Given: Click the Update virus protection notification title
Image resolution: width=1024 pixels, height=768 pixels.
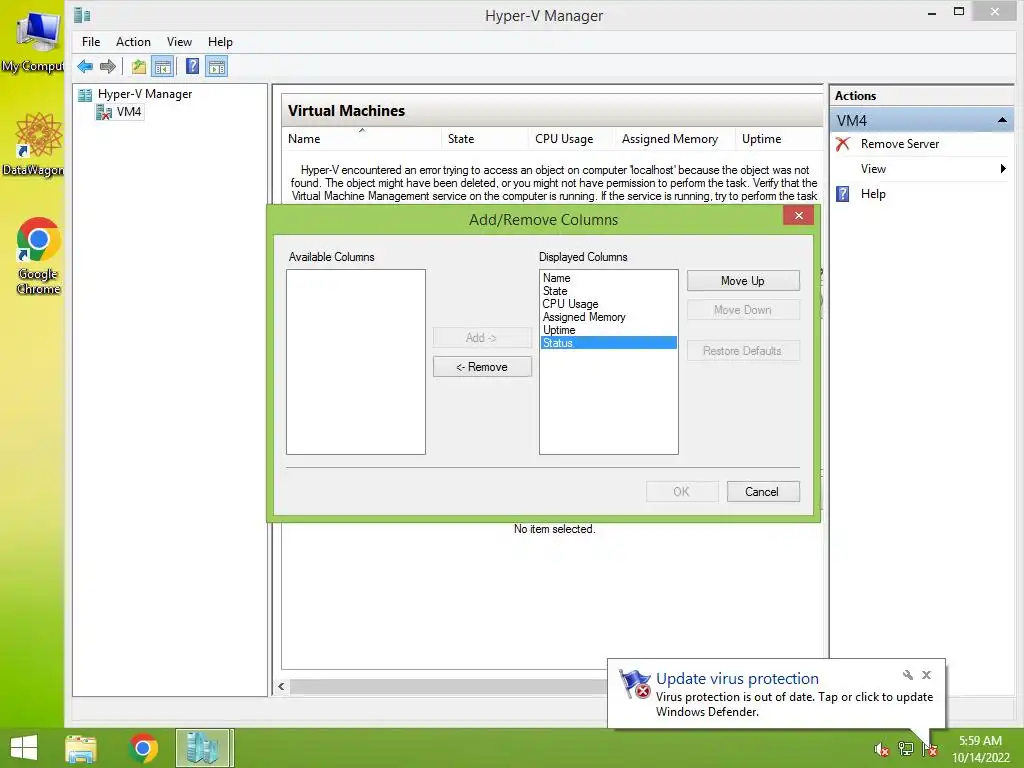Looking at the screenshot, I should (737, 679).
